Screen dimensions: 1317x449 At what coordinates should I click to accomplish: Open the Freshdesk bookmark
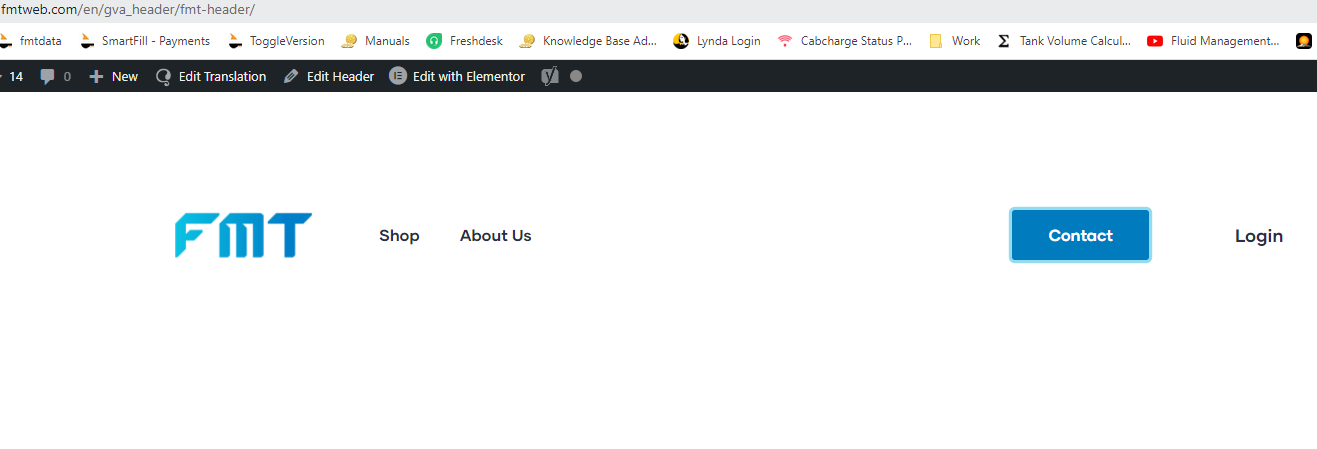point(464,41)
